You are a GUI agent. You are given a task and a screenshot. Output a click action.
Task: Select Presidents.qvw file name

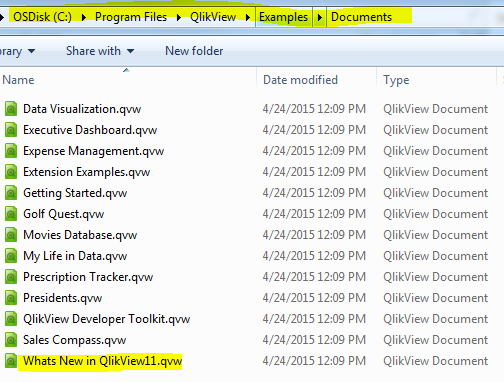point(63,298)
